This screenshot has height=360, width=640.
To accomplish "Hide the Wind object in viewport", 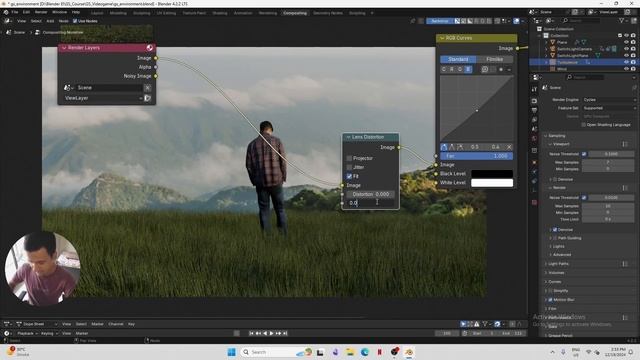I will [x=626, y=69].
